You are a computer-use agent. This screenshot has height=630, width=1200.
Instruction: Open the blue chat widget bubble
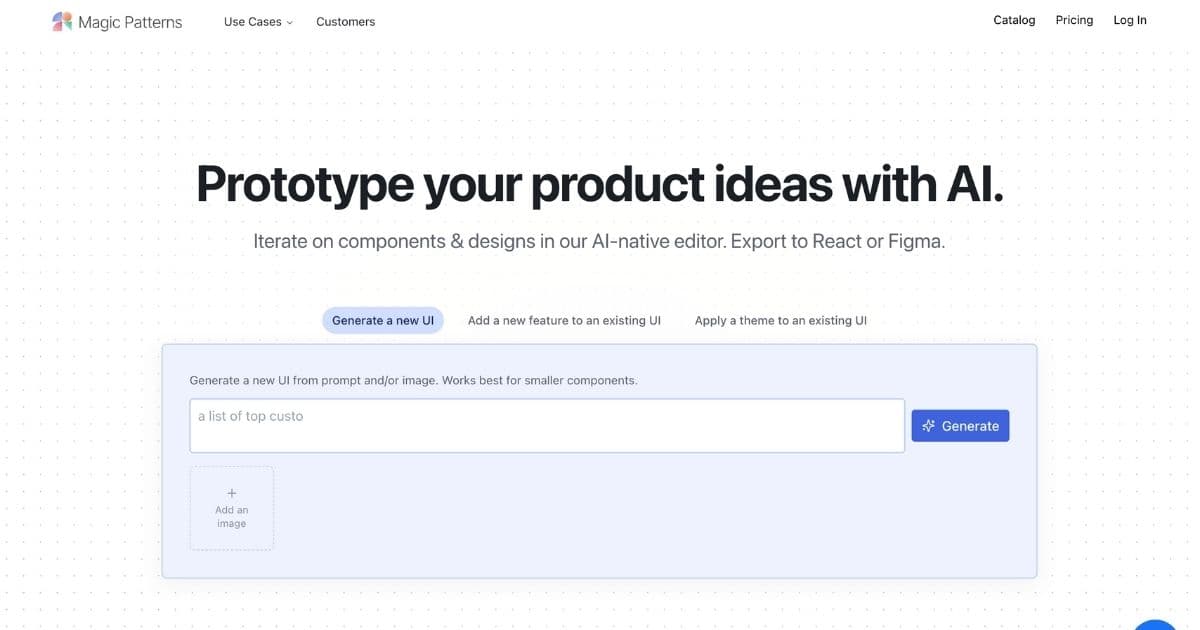pyautogui.click(x=1156, y=625)
